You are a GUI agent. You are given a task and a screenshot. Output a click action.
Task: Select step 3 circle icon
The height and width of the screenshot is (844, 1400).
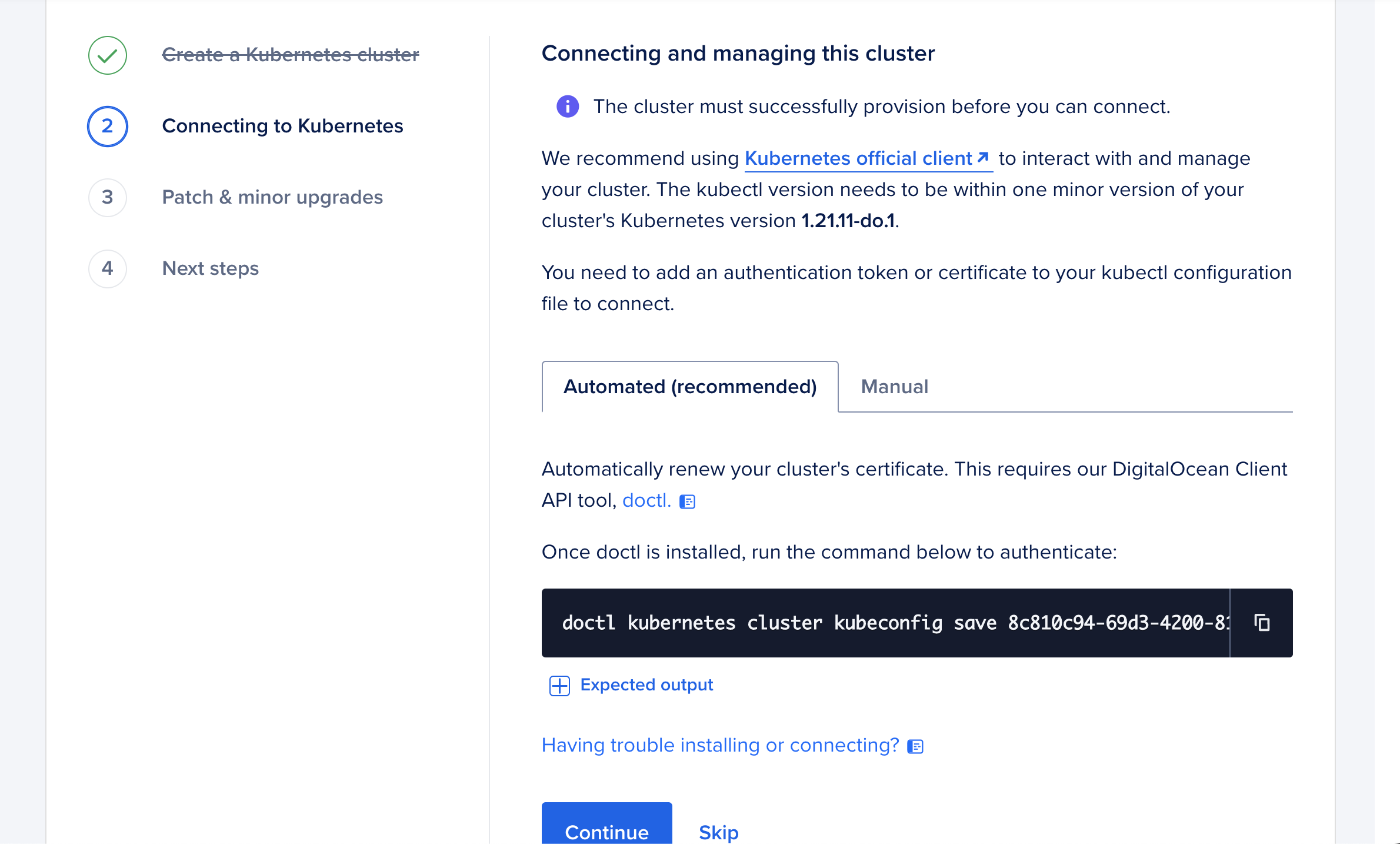[x=108, y=197]
